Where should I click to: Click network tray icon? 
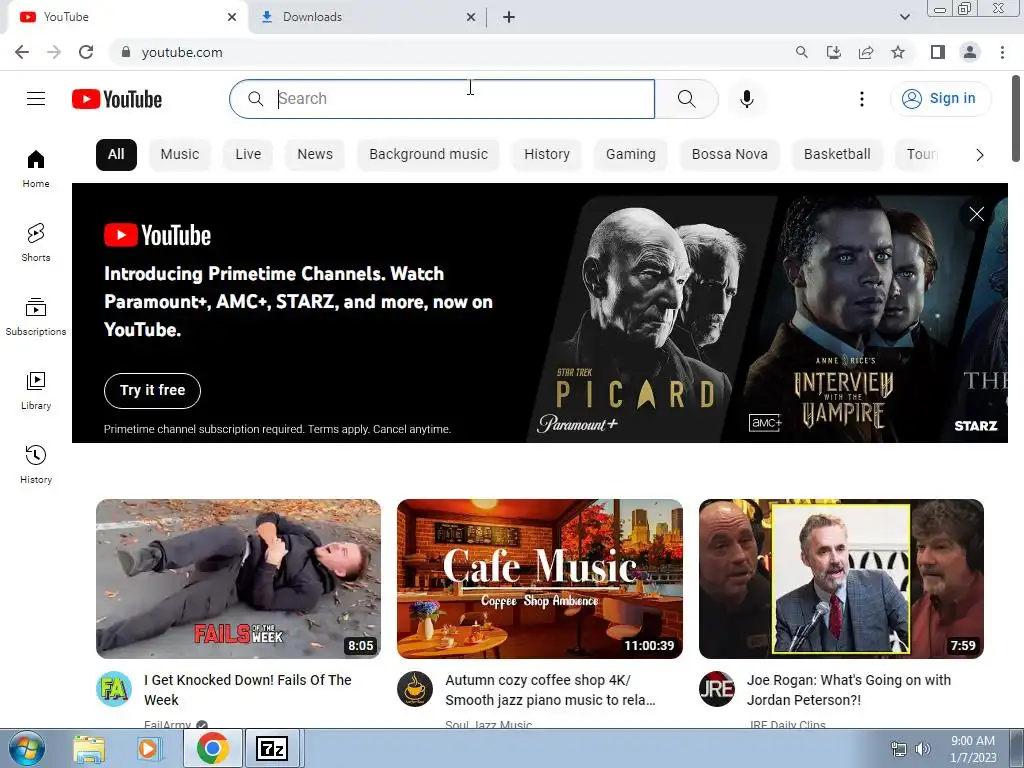click(x=899, y=749)
